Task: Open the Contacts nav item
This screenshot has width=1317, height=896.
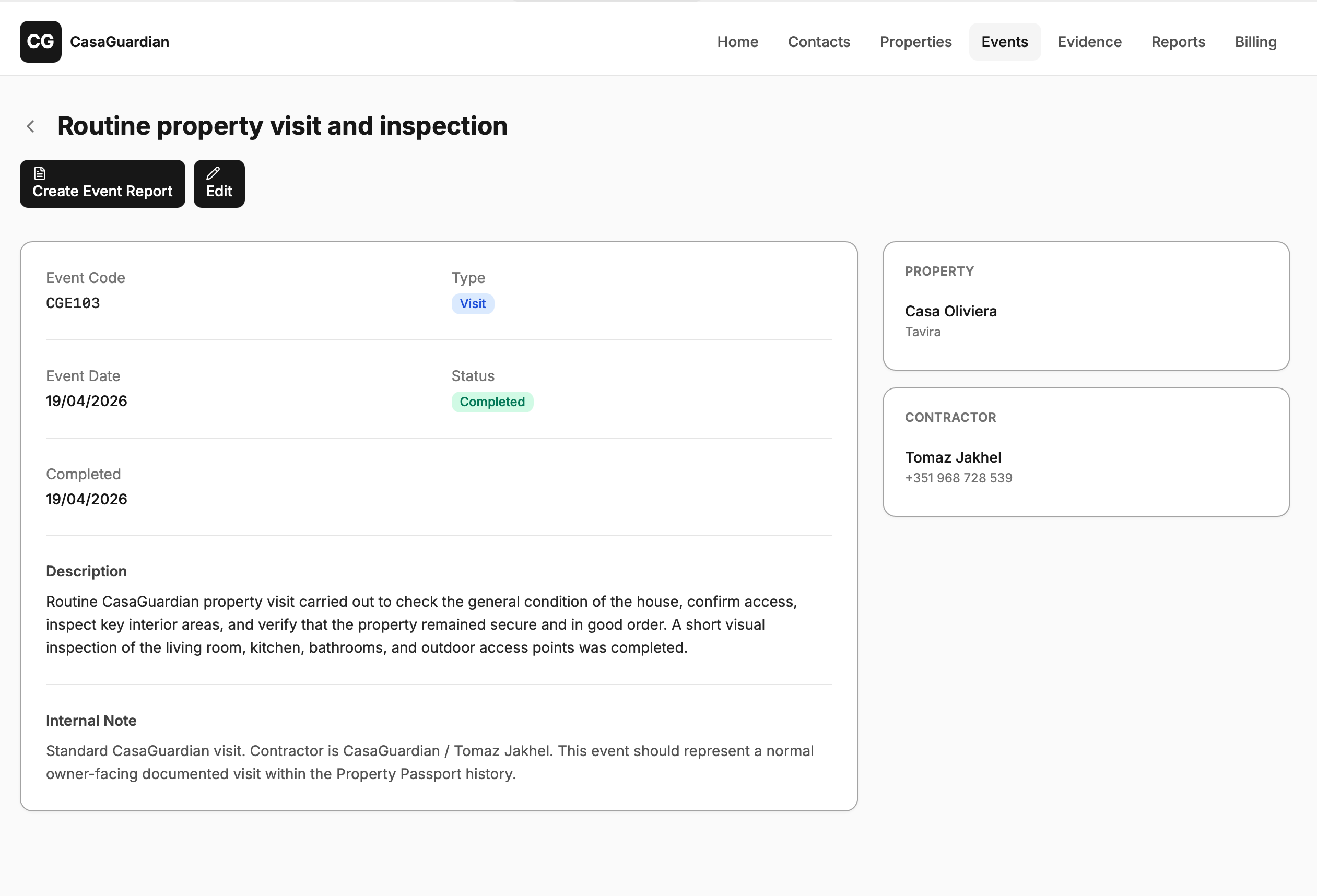Action: coord(818,41)
